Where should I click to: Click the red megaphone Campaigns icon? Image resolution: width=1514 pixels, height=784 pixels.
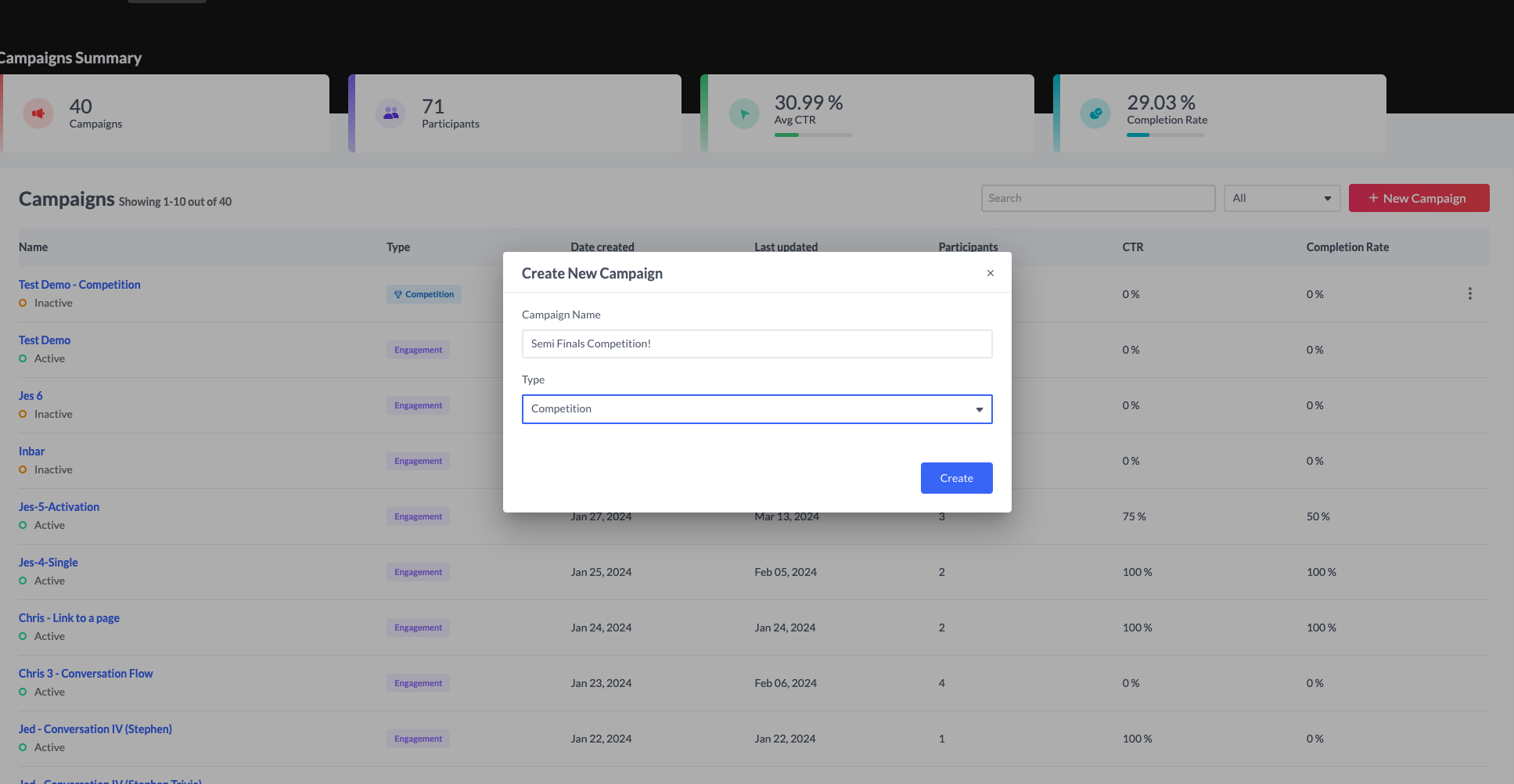[x=38, y=113]
